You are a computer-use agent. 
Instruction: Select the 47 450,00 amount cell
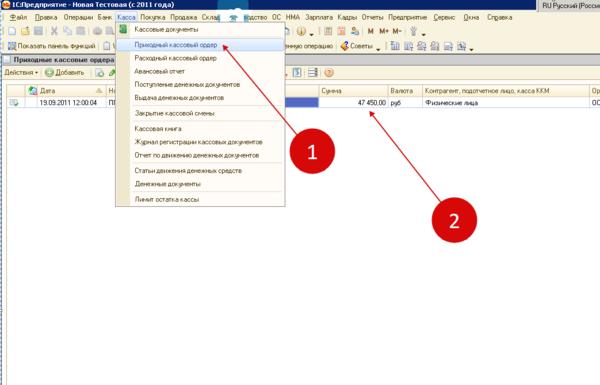pyautogui.click(x=353, y=103)
